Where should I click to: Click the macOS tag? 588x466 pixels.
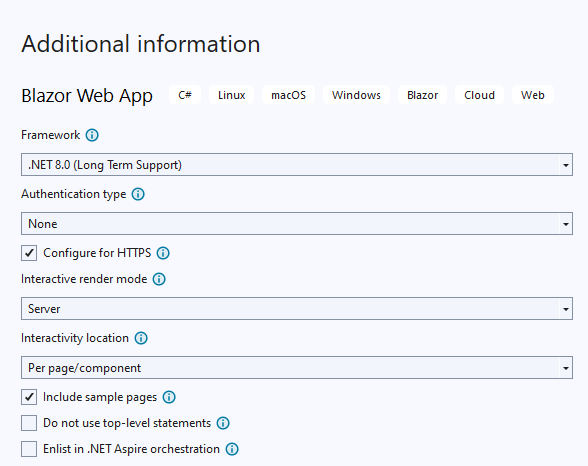click(288, 95)
